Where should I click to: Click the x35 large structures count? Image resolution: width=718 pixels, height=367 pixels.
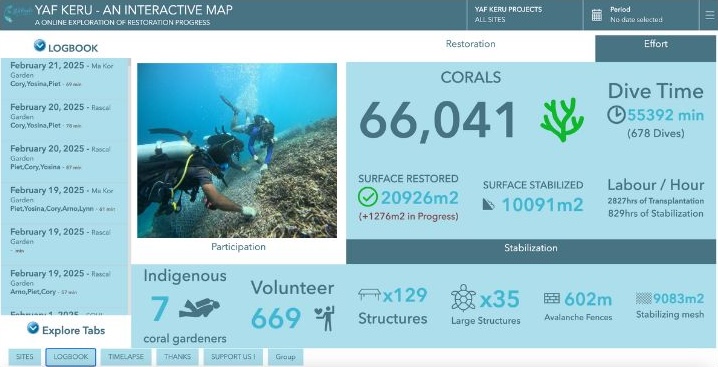(x=500, y=300)
